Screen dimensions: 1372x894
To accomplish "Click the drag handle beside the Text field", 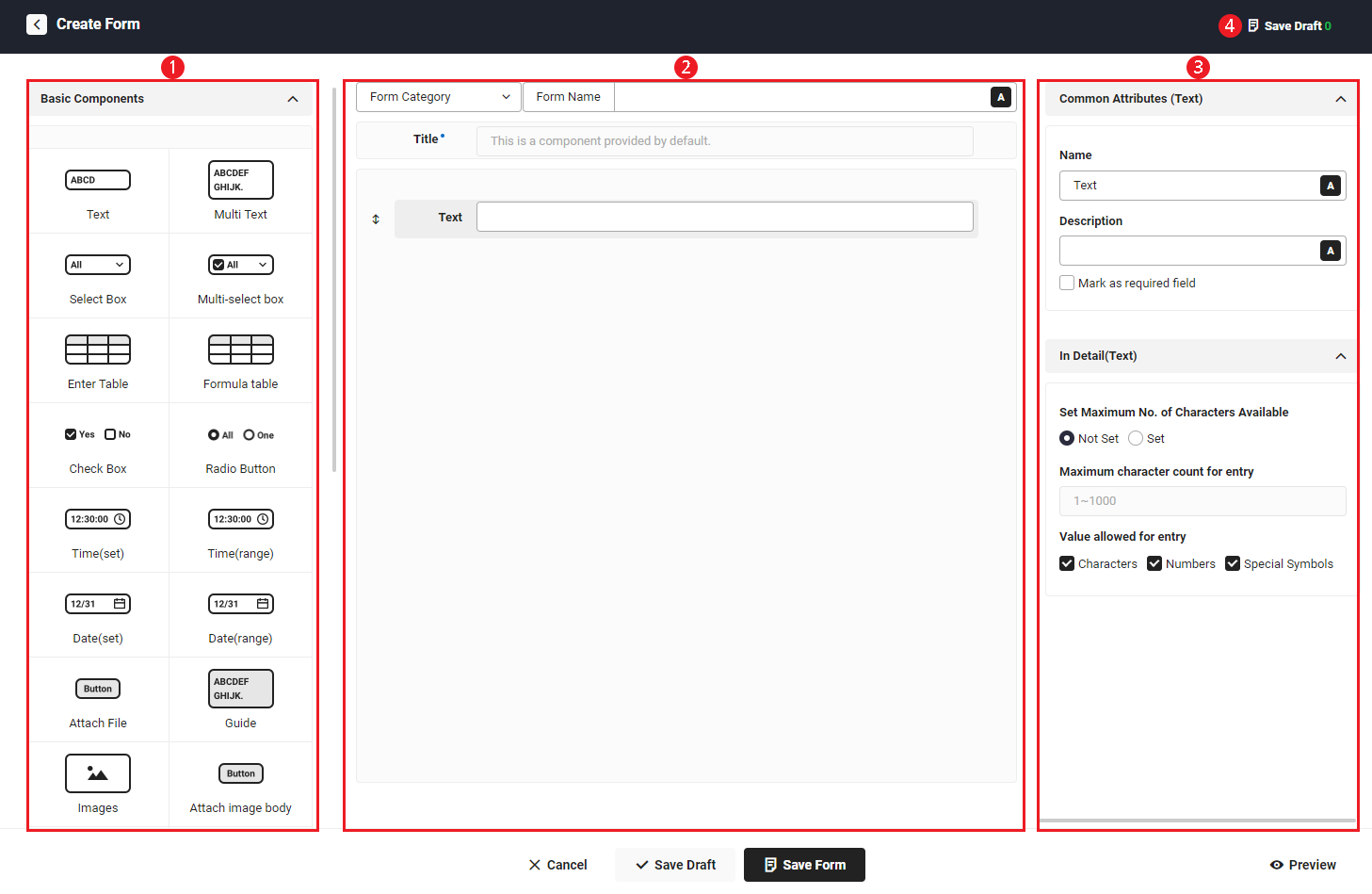I will [376, 219].
